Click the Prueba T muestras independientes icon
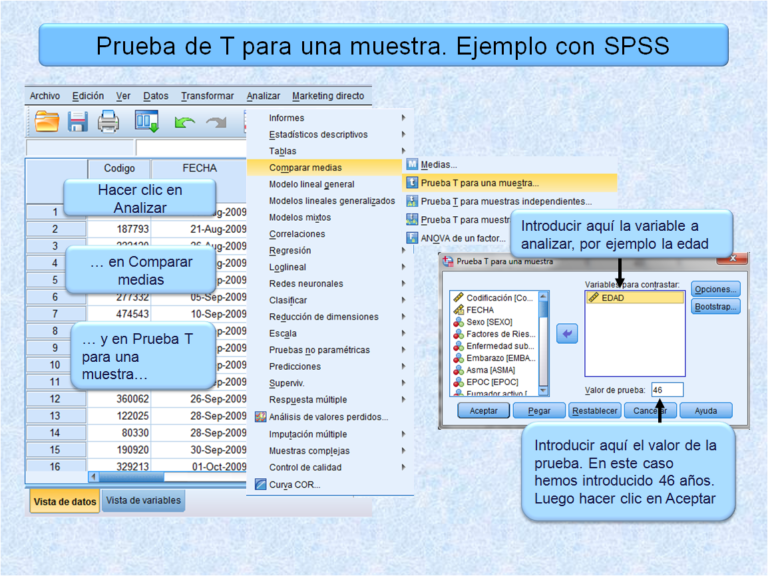The width and height of the screenshot is (768, 576). click(412, 201)
